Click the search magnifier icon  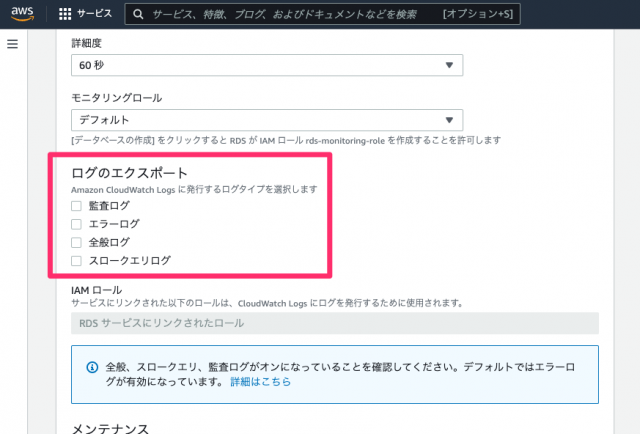pos(141,15)
